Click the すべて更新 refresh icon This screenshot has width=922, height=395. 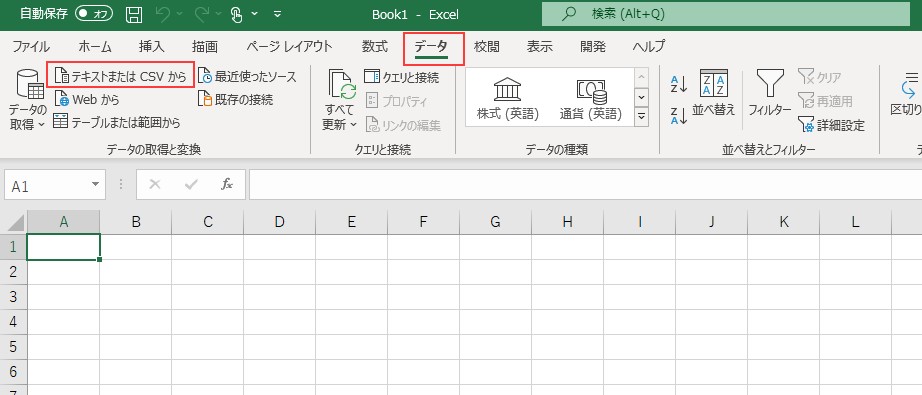[342, 85]
